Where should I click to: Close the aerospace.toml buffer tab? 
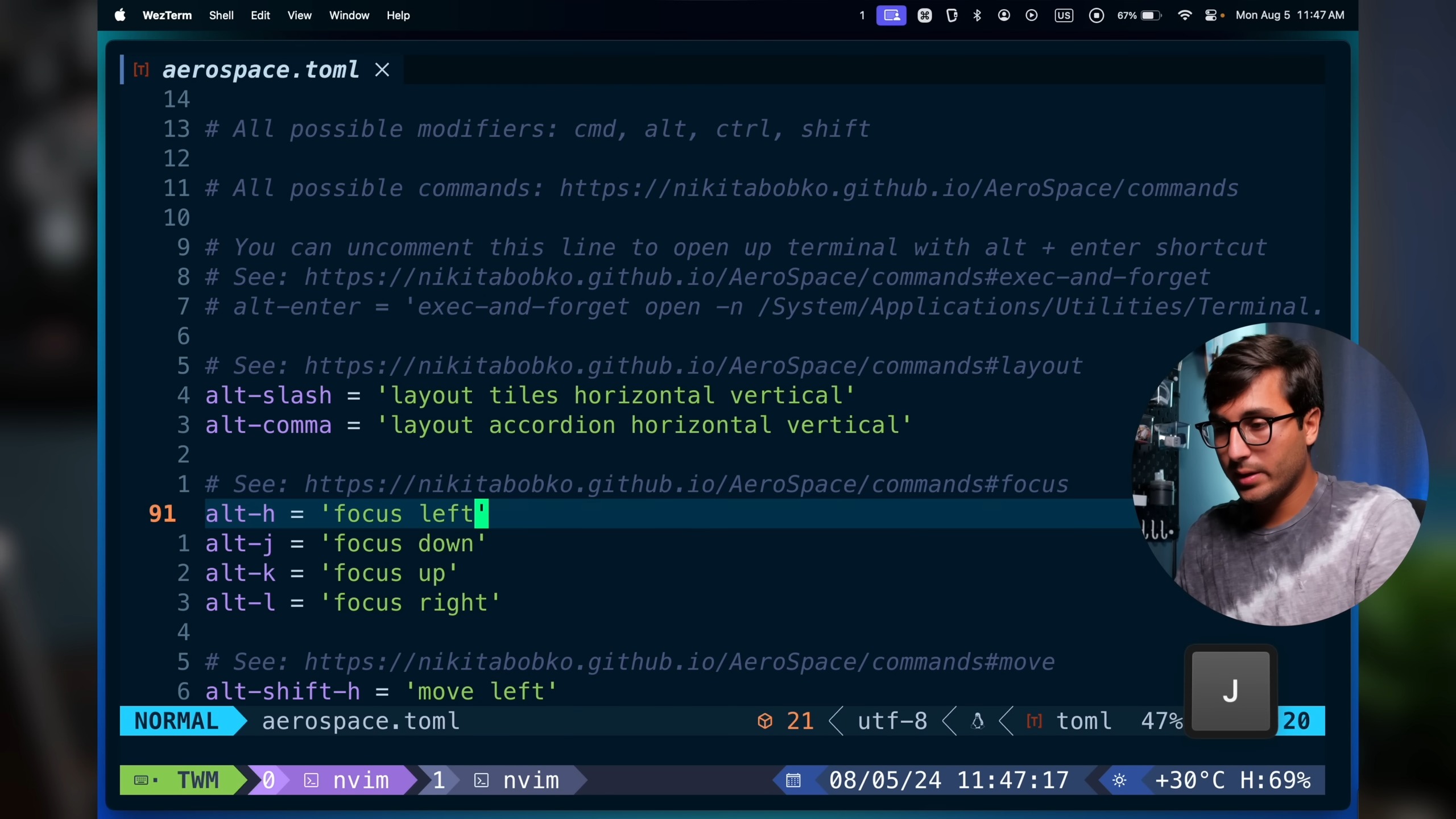pyautogui.click(x=382, y=70)
